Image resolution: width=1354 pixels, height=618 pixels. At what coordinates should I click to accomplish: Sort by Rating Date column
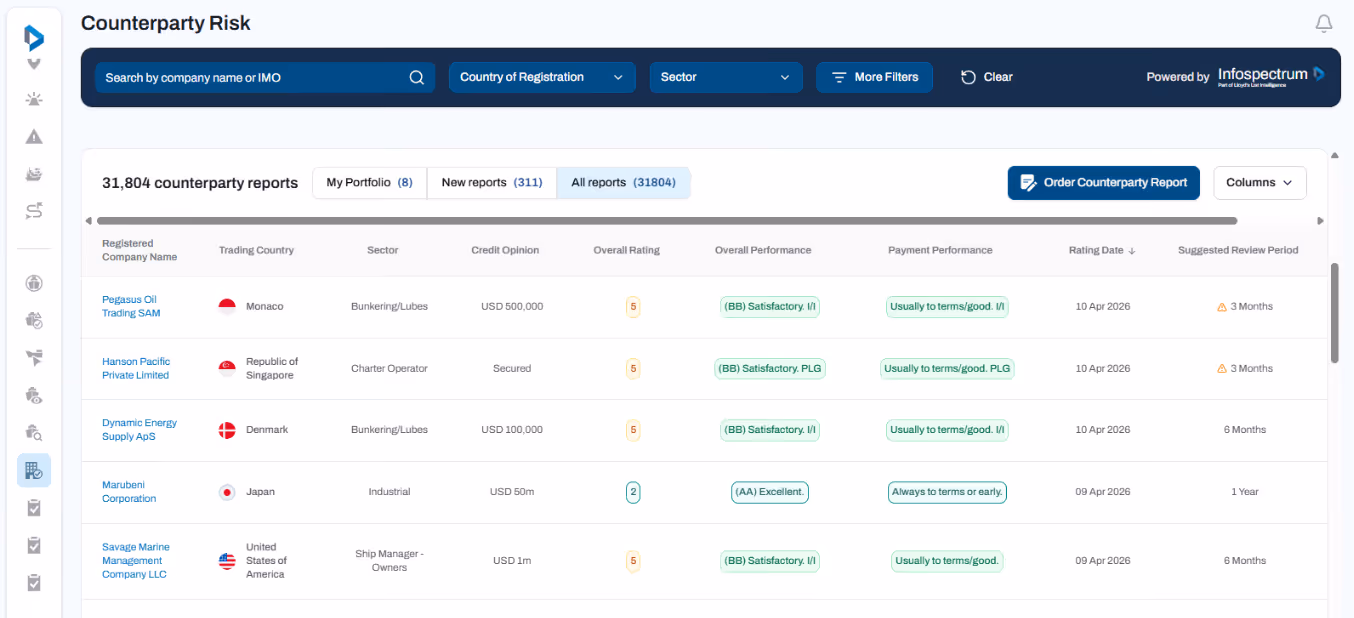point(1102,250)
